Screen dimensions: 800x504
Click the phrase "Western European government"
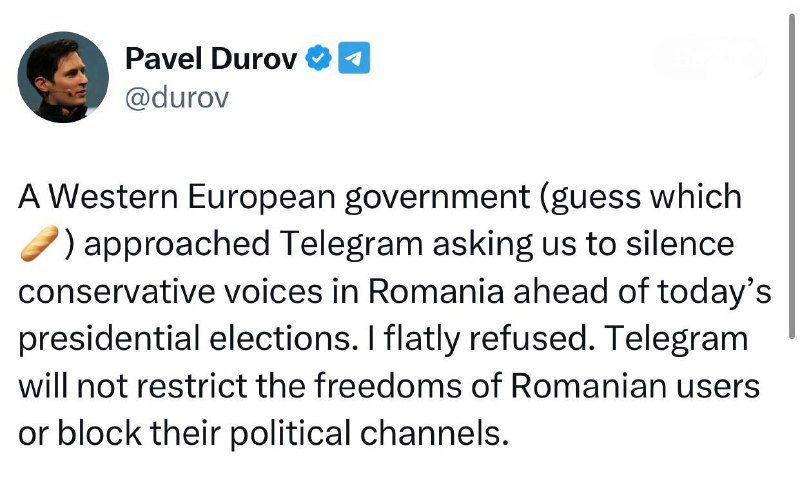tap(289, 197)
